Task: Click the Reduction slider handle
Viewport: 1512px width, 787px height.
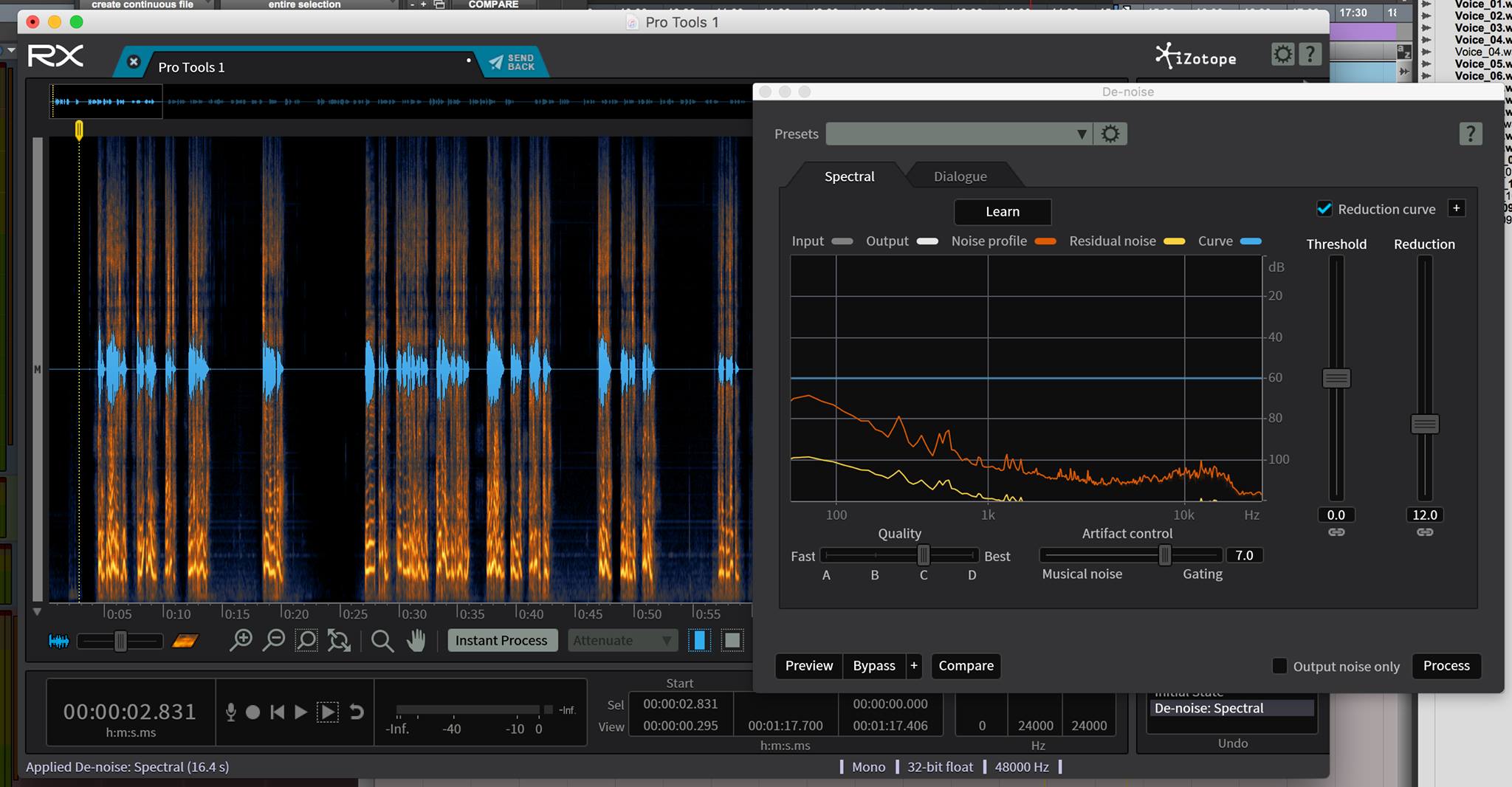Action: (x=1425, y=425)
